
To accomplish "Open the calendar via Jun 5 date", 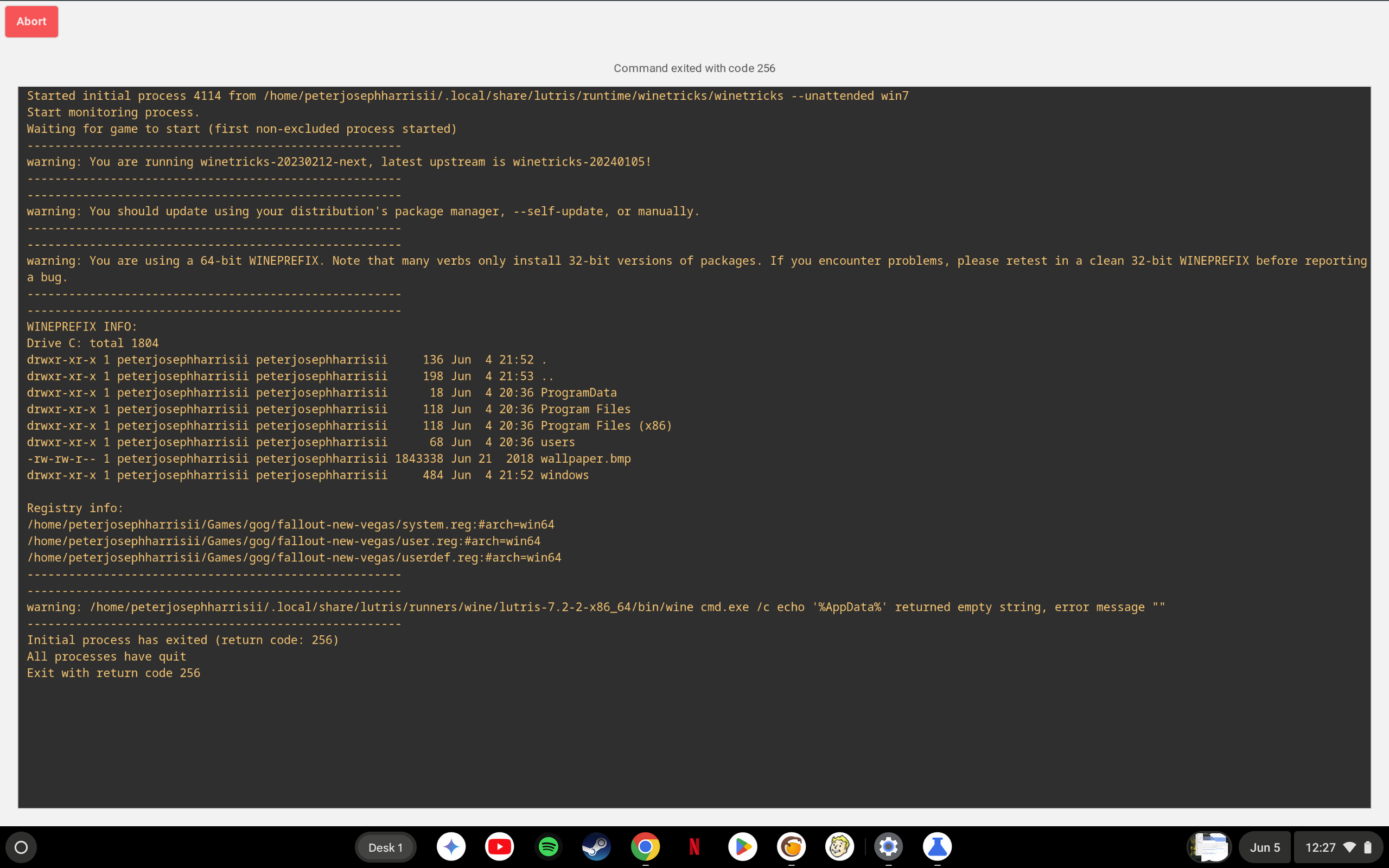I will coord(1265,847).
